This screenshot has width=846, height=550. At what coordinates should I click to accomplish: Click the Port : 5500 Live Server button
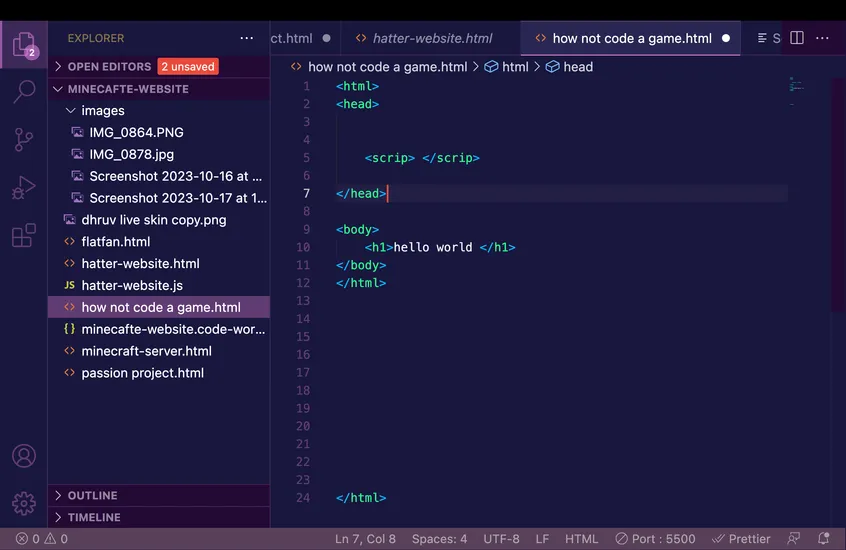(655, 539)
